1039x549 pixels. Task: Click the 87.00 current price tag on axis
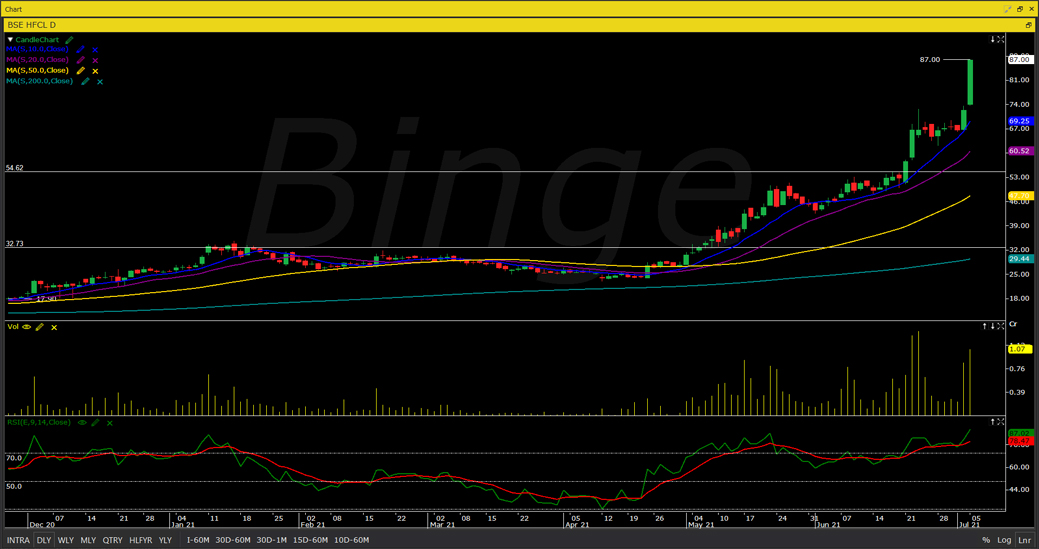click(x=1019, y=60)
